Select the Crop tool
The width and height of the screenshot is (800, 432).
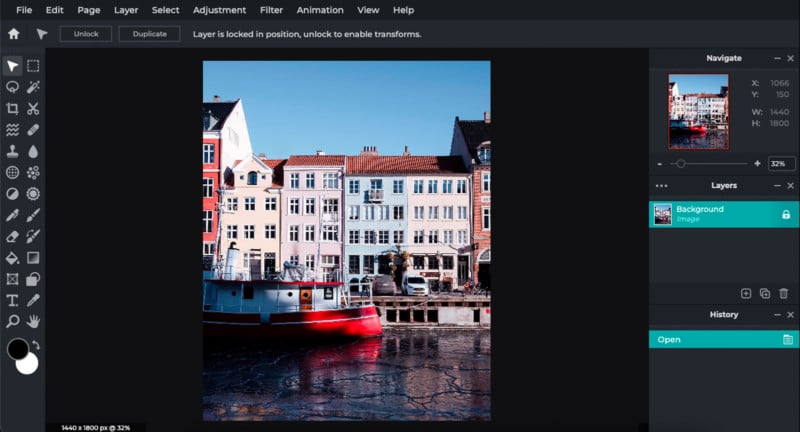point(12,108)
